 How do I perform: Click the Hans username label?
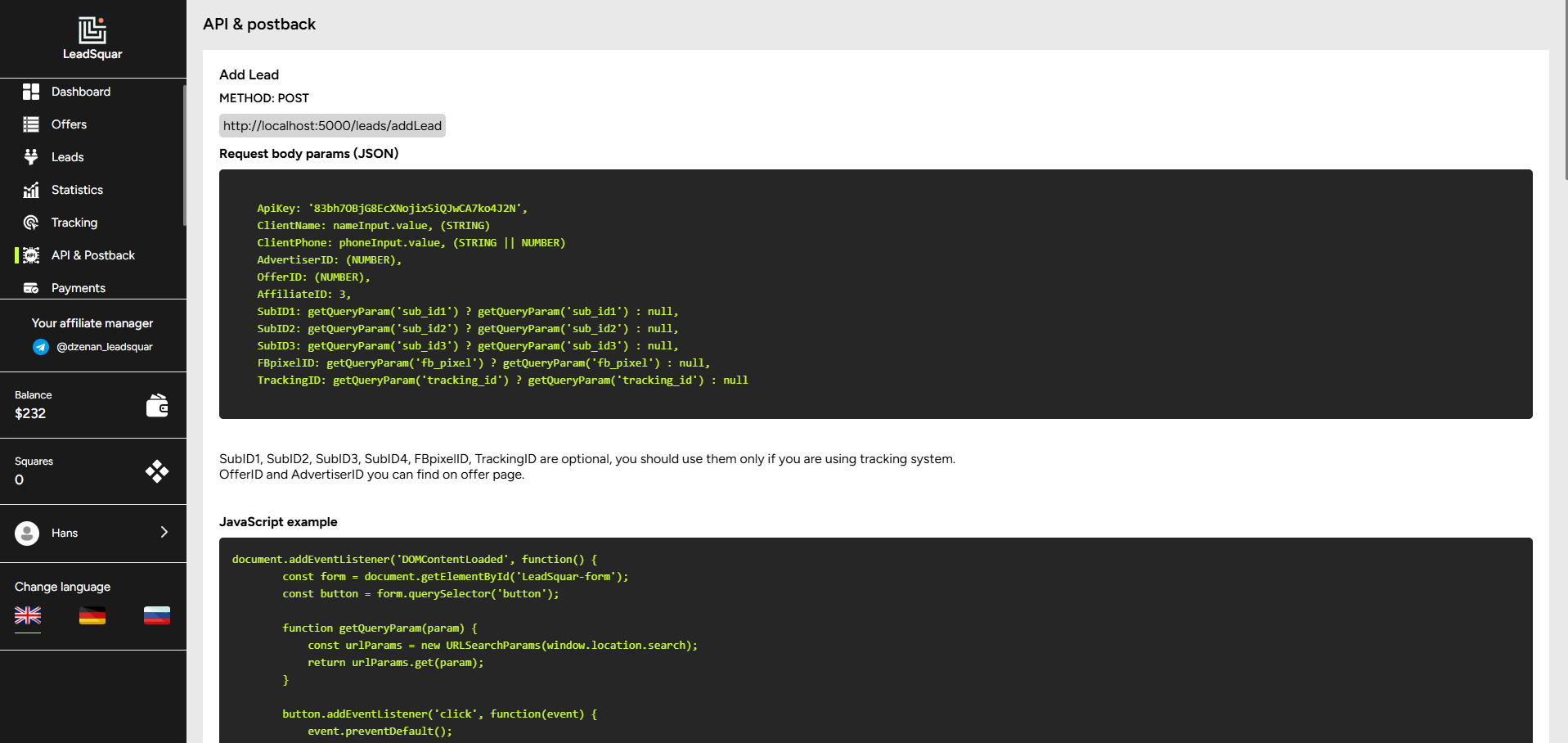point(65,534)
